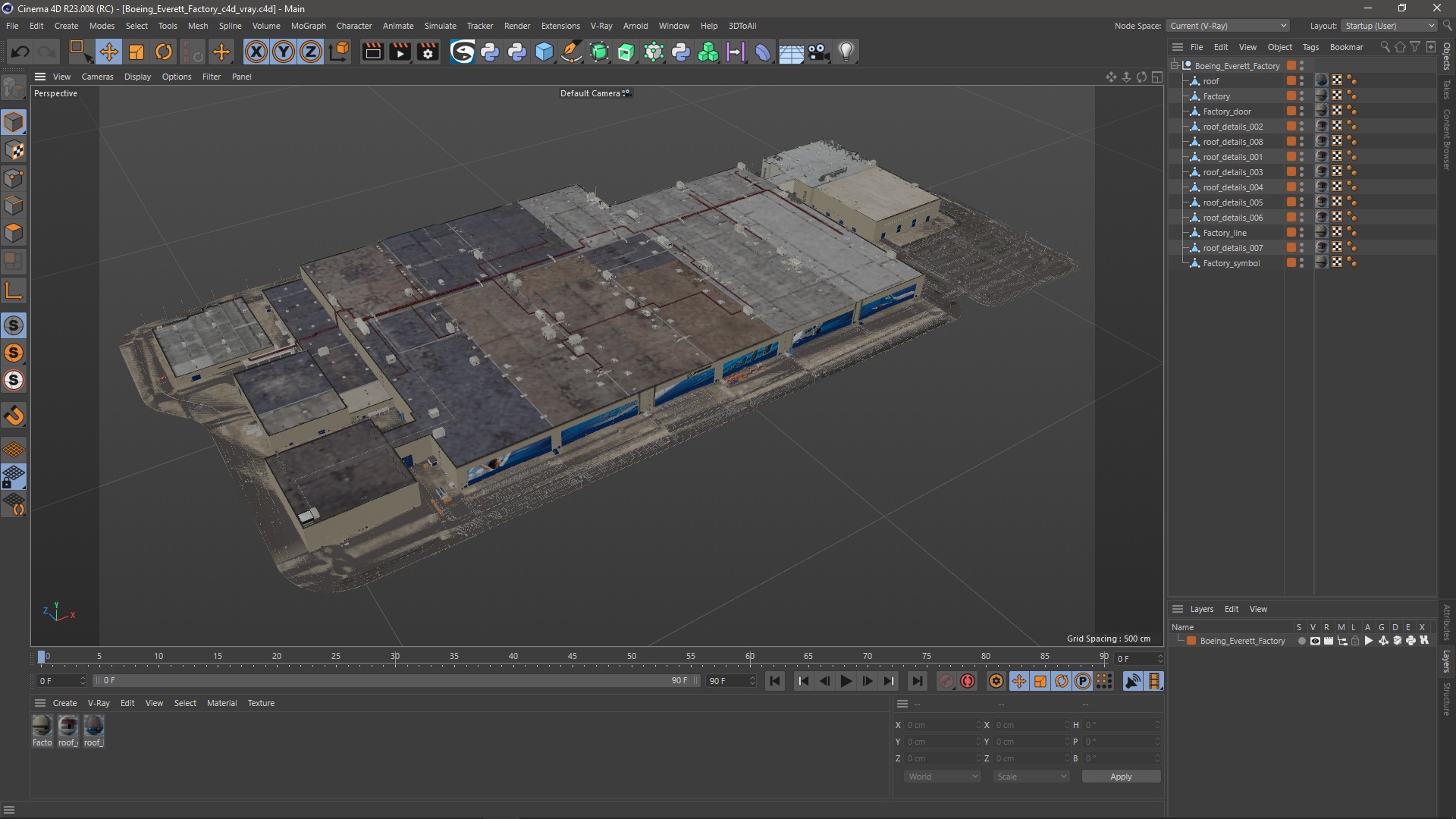Select the Scale tool
The image size is (1456, 819).
click(x=136, y=52)
